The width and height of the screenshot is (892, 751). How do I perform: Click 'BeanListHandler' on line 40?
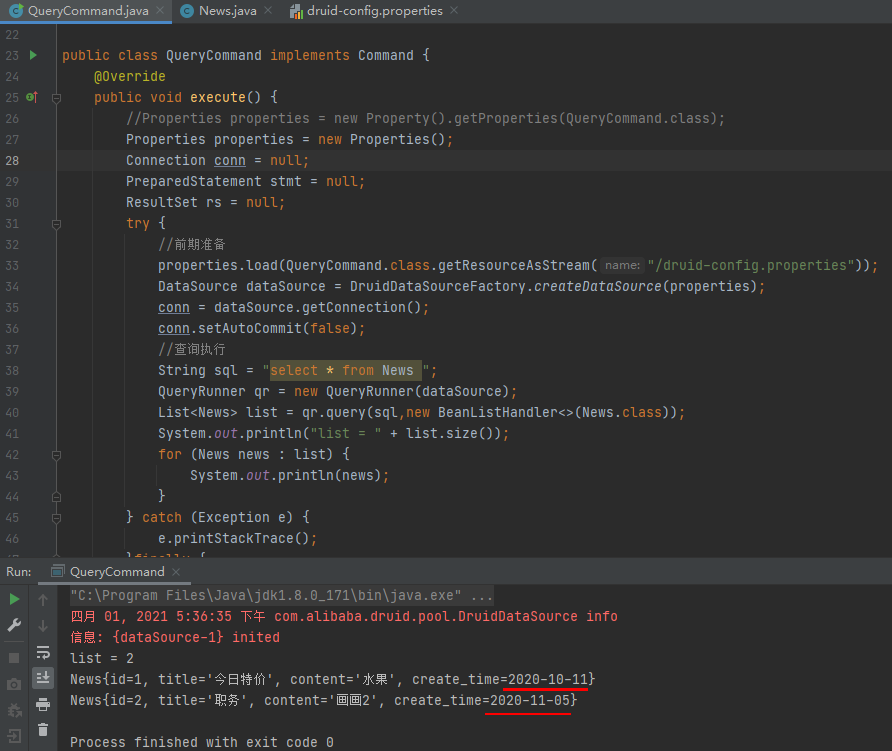click(x=498, y=412)
